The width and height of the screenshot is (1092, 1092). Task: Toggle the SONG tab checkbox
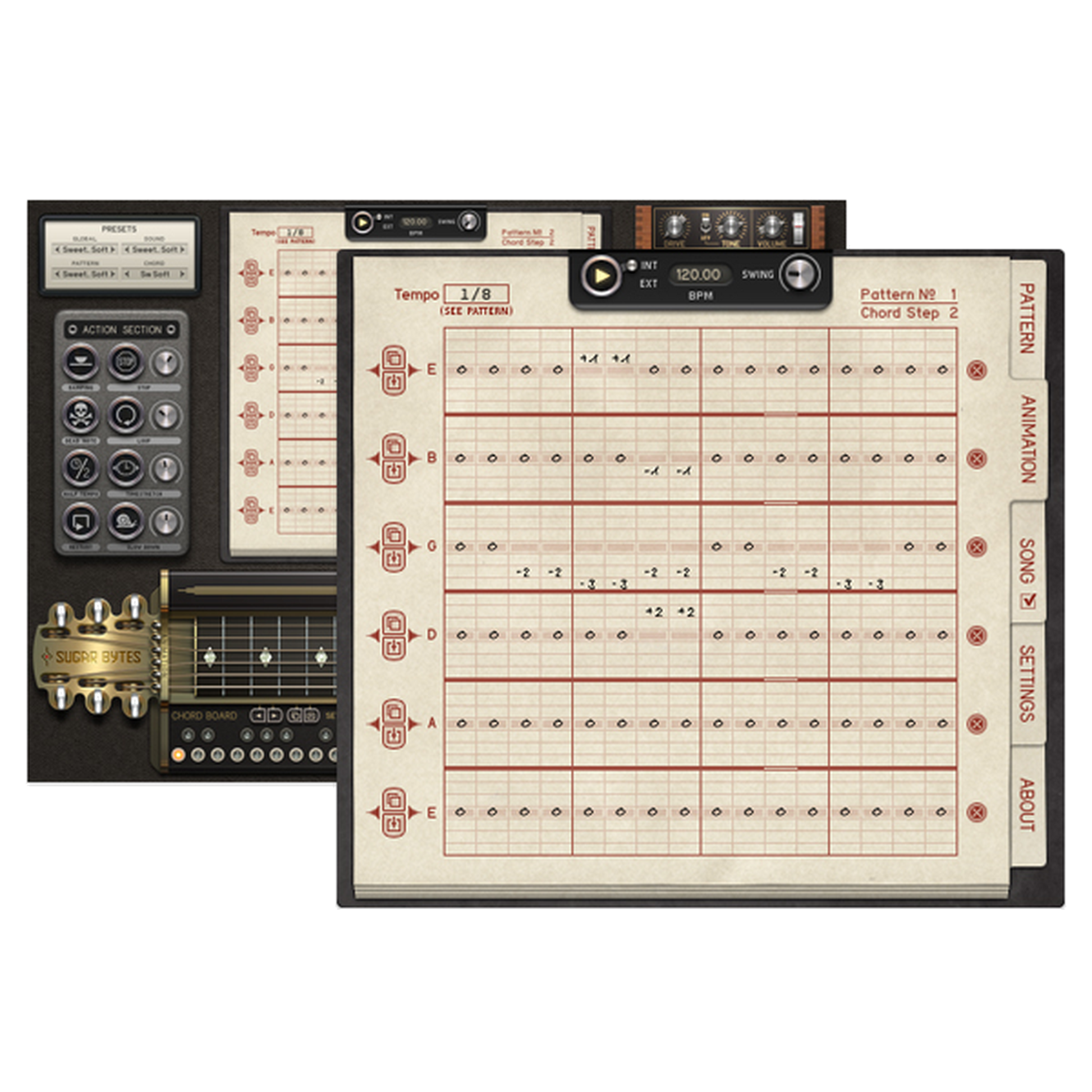pos(1028,600)
